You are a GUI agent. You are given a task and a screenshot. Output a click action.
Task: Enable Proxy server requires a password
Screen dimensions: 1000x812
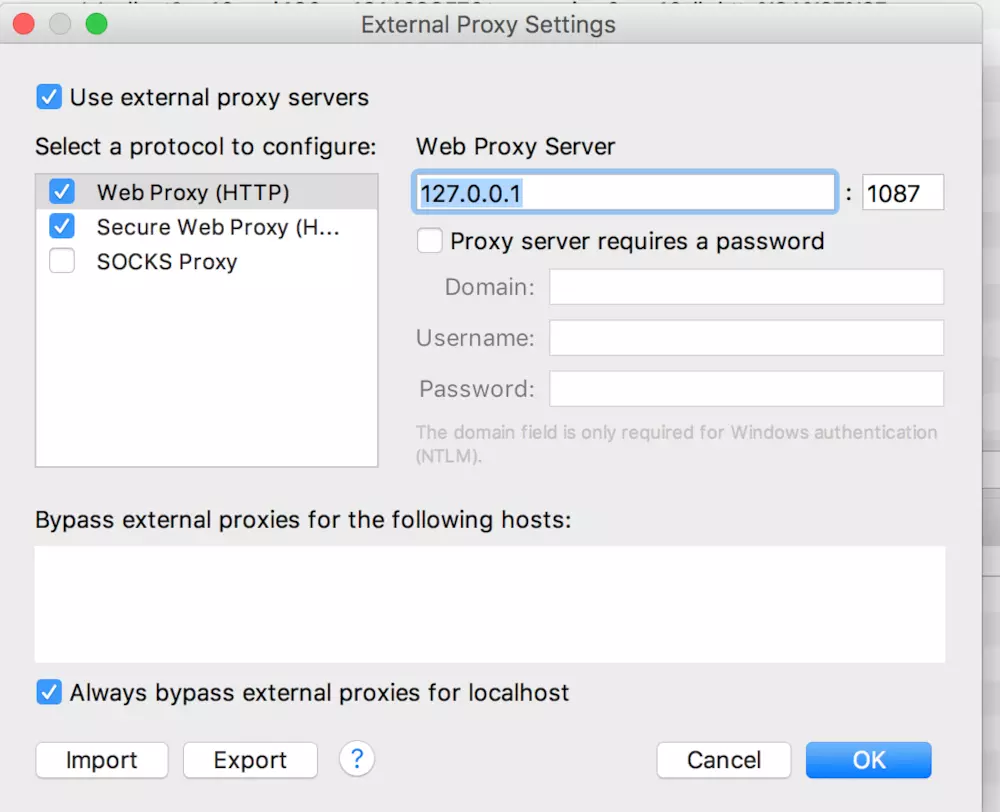[x=430, y=241]
